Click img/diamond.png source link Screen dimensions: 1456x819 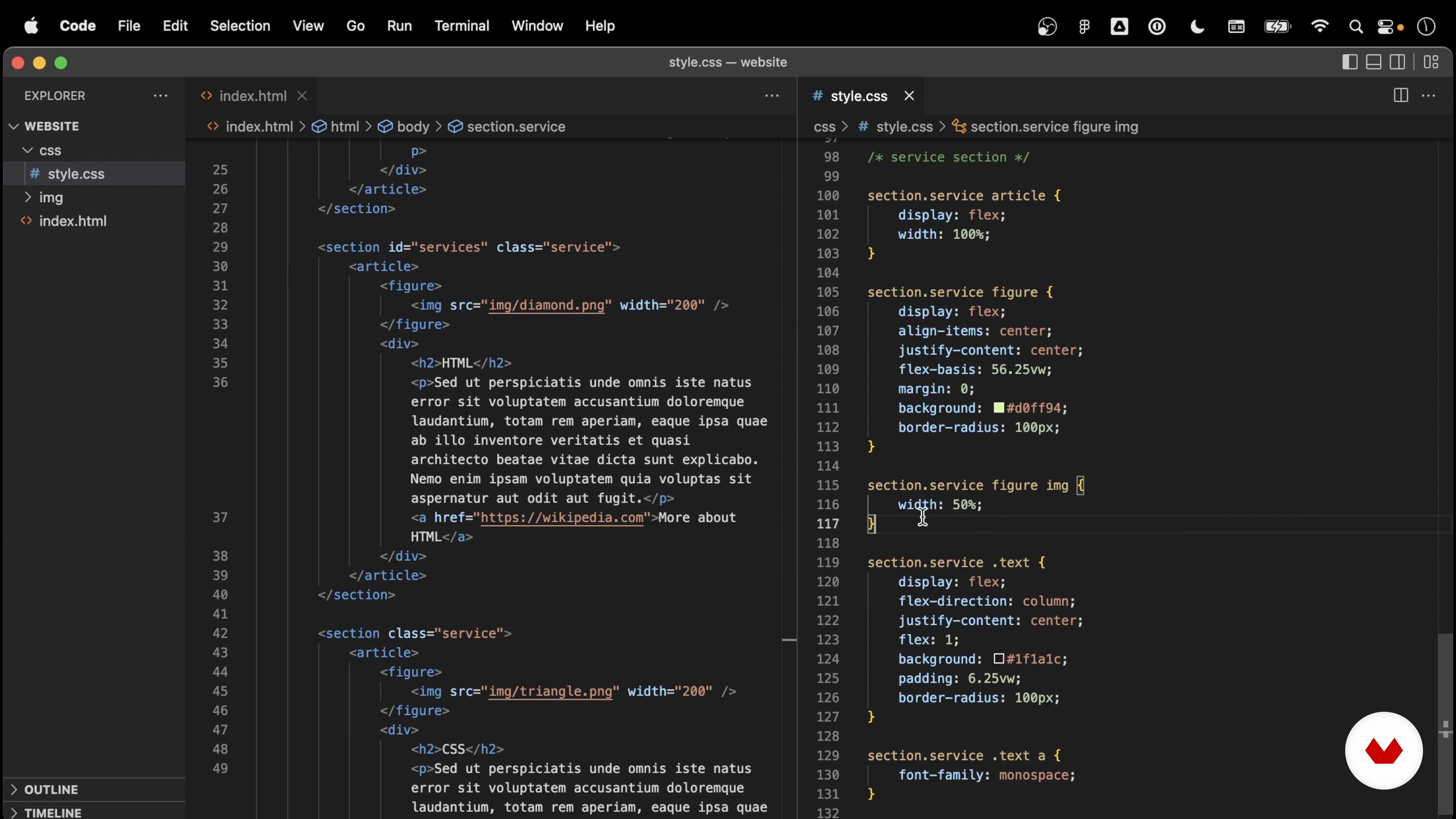coord(546,305)
